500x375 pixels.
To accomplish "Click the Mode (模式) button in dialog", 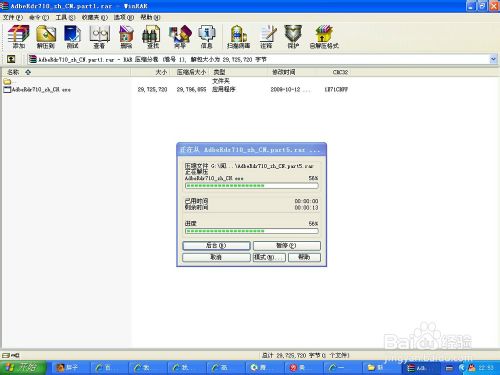I will pyautogui.click(x=269, y=257).
